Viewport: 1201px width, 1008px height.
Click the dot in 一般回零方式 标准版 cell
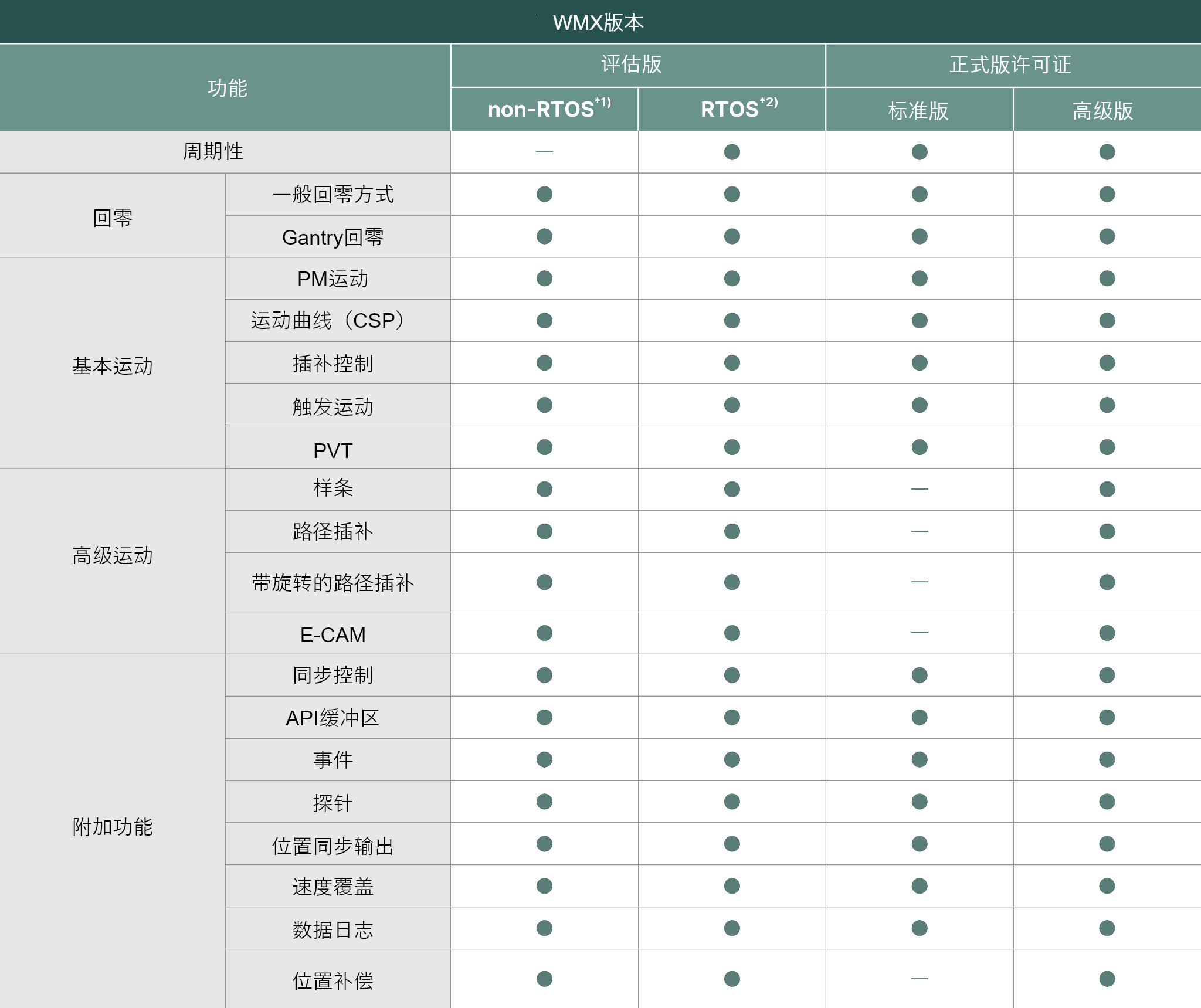pos(920,194)
